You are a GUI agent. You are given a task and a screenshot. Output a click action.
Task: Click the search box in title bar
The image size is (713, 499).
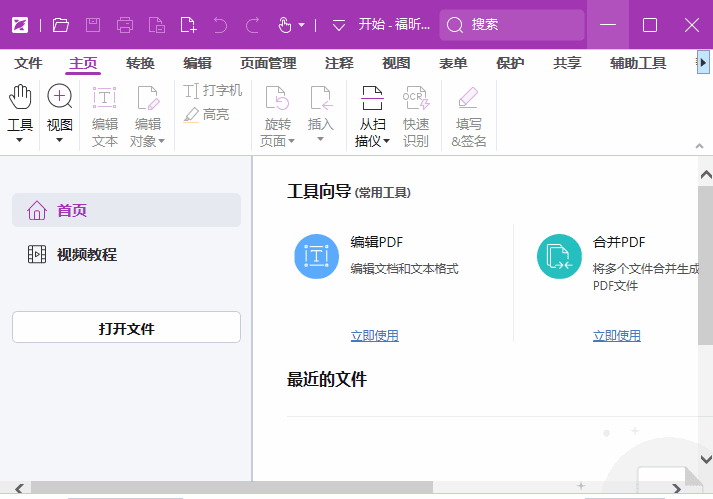tap(512, 25)
